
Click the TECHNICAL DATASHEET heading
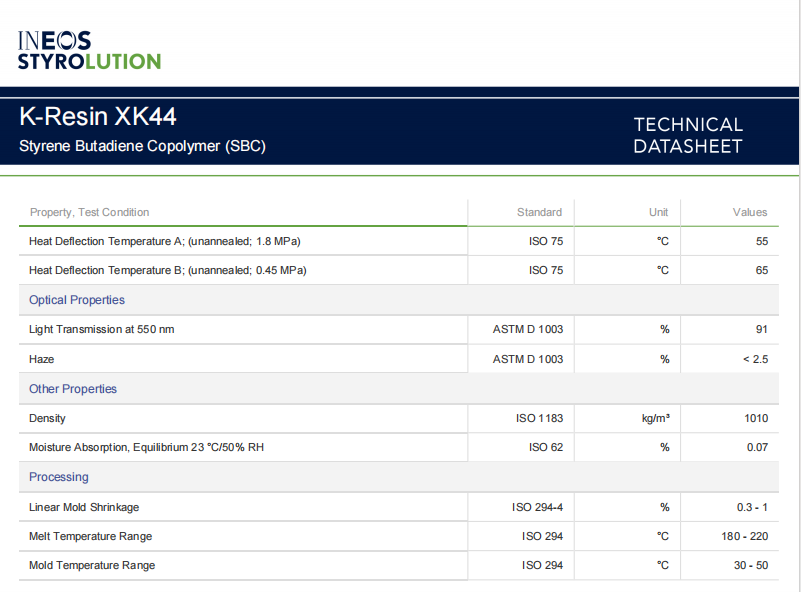[688, 136]
